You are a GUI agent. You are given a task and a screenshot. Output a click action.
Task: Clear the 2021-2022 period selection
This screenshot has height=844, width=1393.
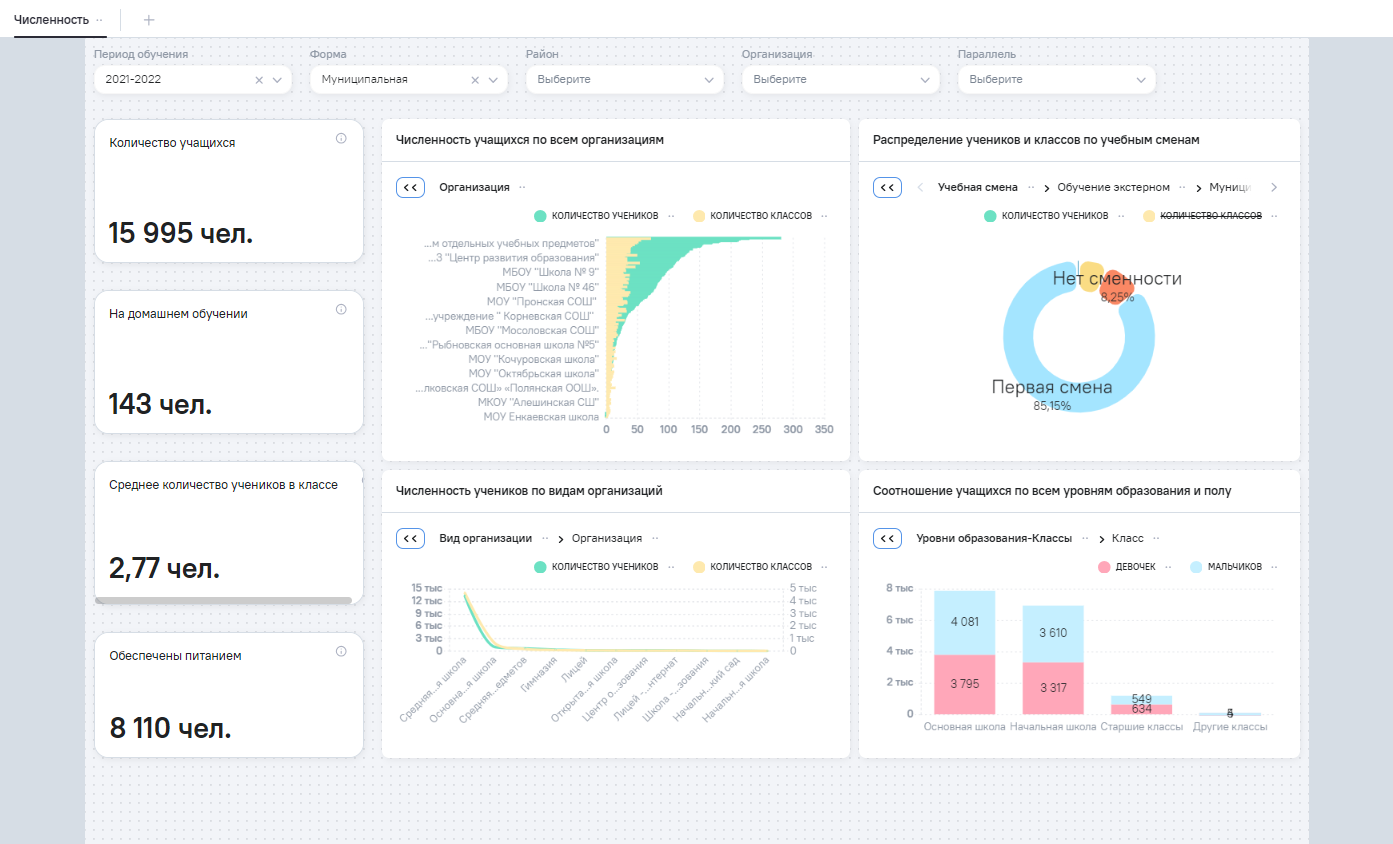pos(259,80)
